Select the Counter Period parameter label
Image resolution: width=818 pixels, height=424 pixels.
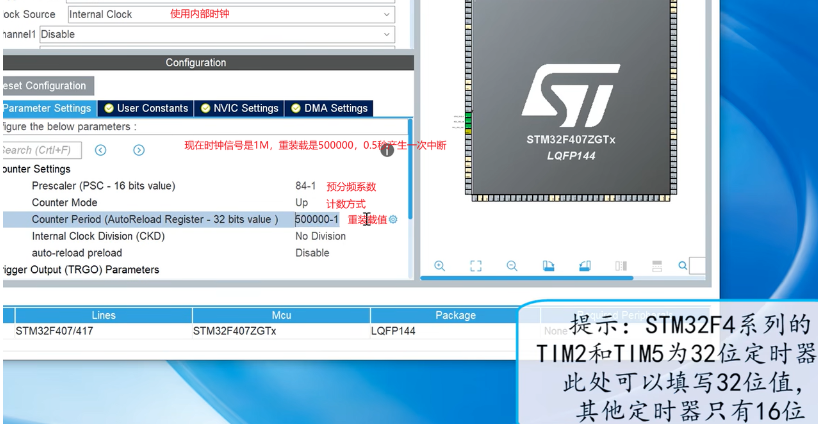pos(155,220)
